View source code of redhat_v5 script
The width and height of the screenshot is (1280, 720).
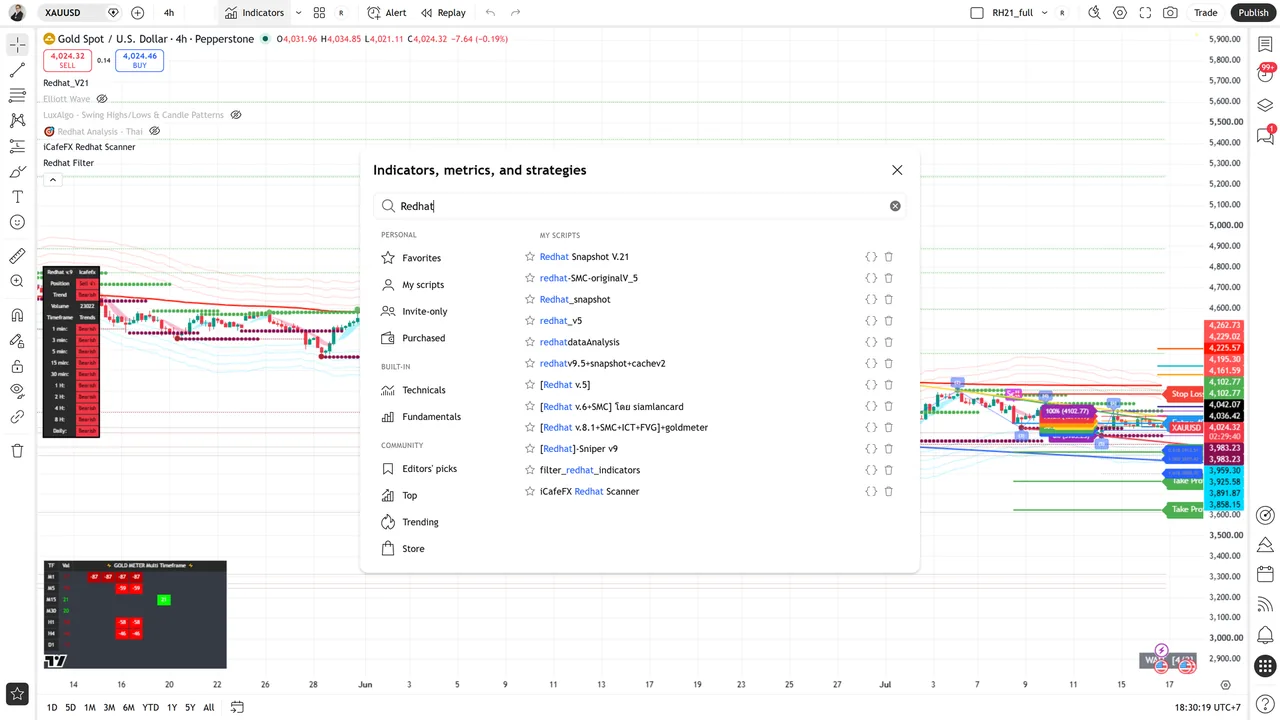click(871, 321)
